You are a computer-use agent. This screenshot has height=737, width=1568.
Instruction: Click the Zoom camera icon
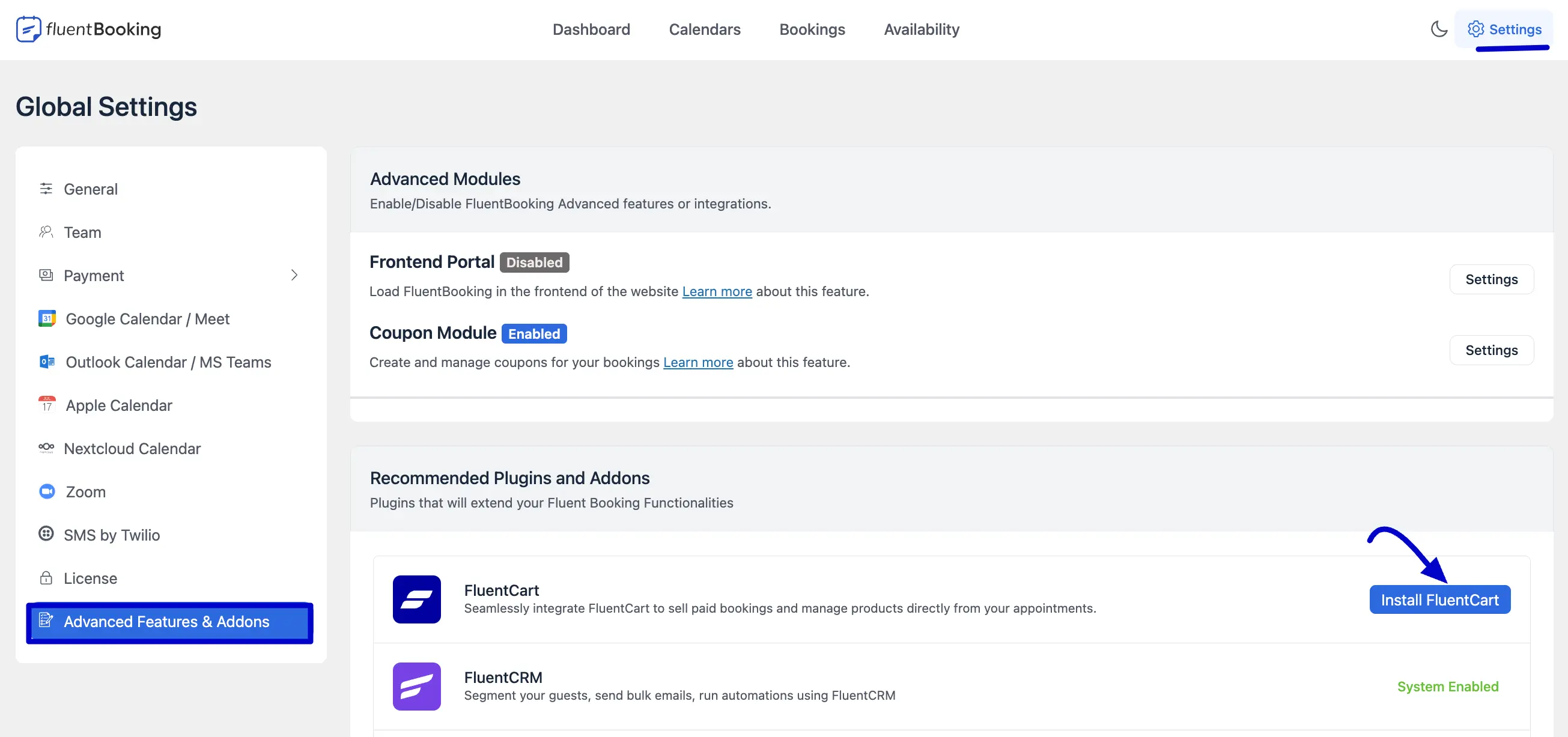pyautogui.click(x=47, y=491)
